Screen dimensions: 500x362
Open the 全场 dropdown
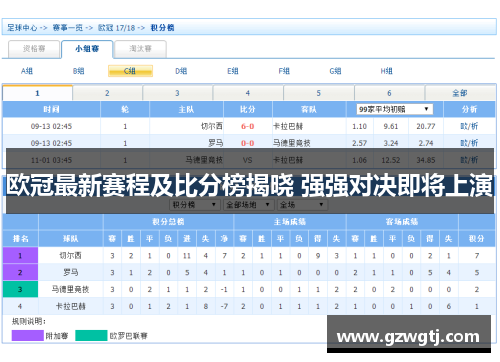[302, 205]
